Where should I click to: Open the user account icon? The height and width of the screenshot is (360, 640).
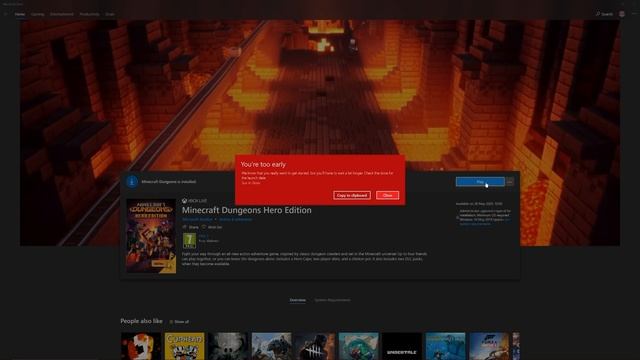coord(622,14)
